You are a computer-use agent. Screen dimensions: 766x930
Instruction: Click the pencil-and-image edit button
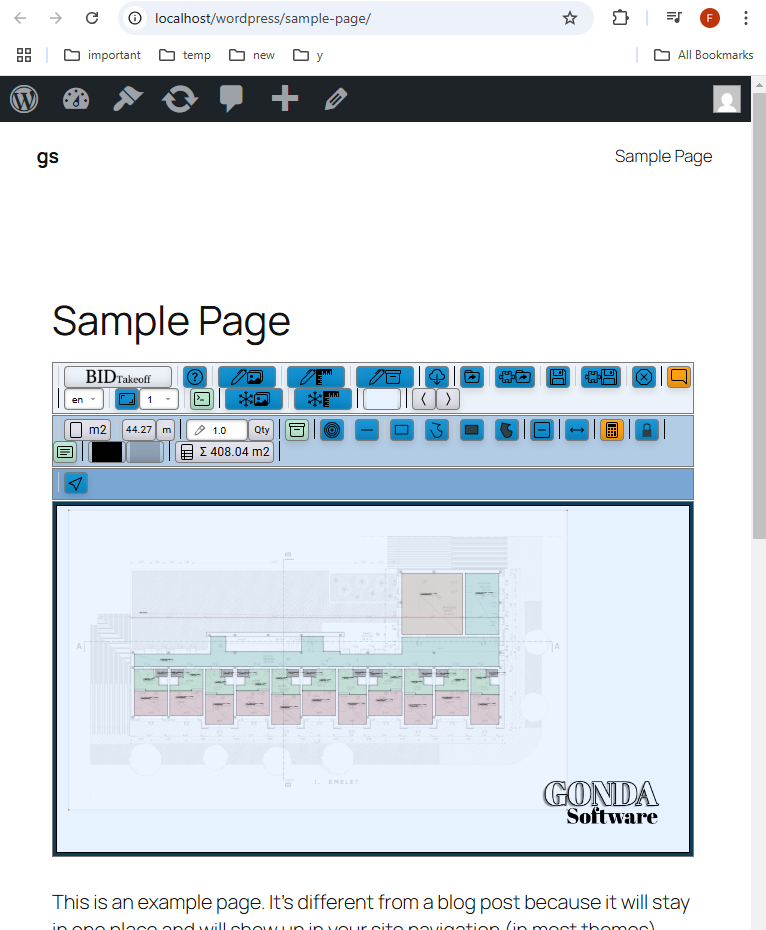(247, 377)
